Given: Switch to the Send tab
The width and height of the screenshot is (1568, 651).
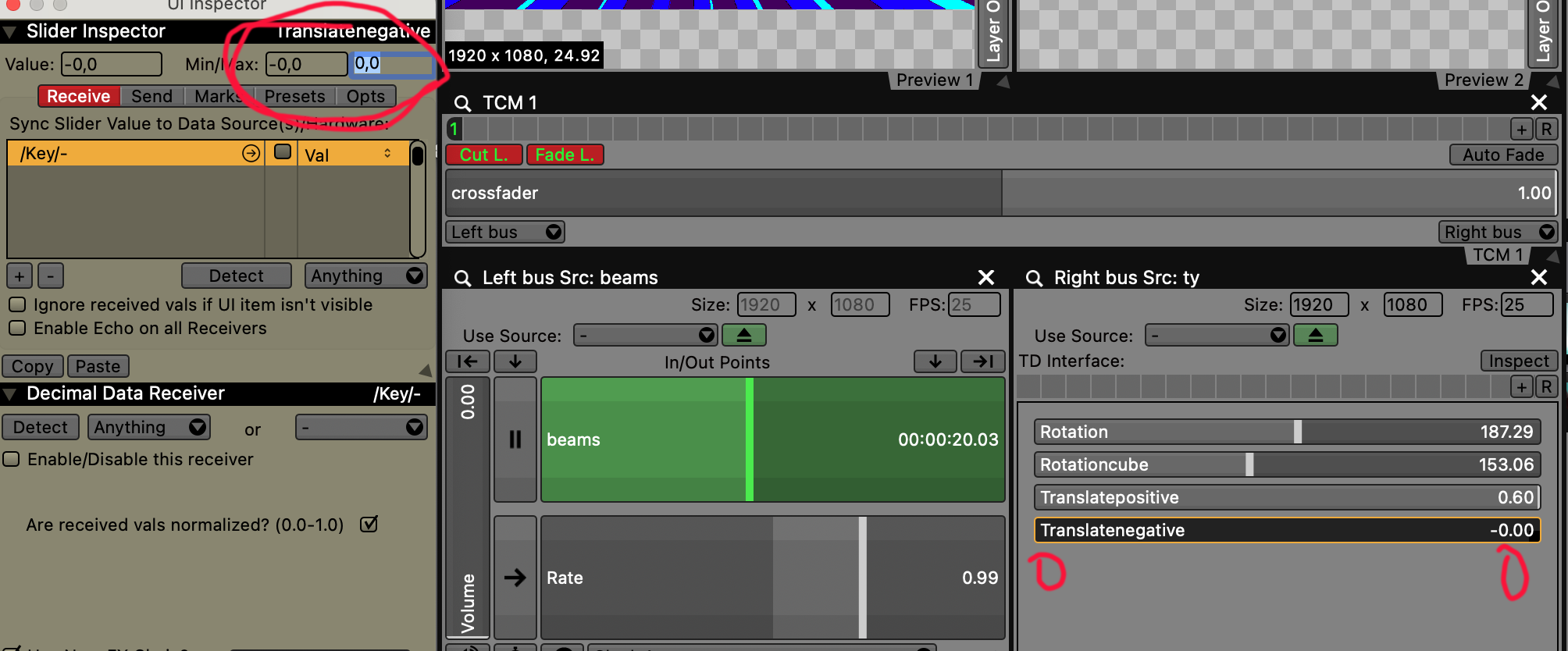Looking at the screenshot, I should pyautogui.click(x=151, y=96).
